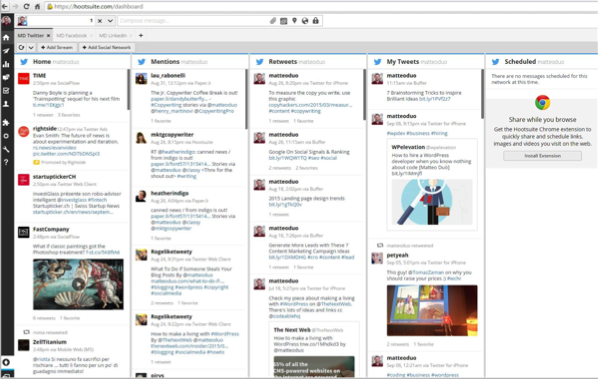Open the Analytics bar chart icon
The image size is (598, 379).
tap(6, 64)
